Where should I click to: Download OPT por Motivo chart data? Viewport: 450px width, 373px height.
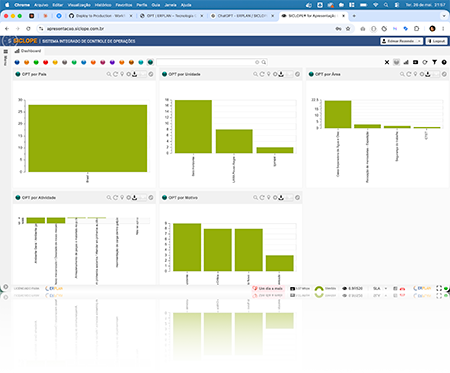click(x=281, y=198)
